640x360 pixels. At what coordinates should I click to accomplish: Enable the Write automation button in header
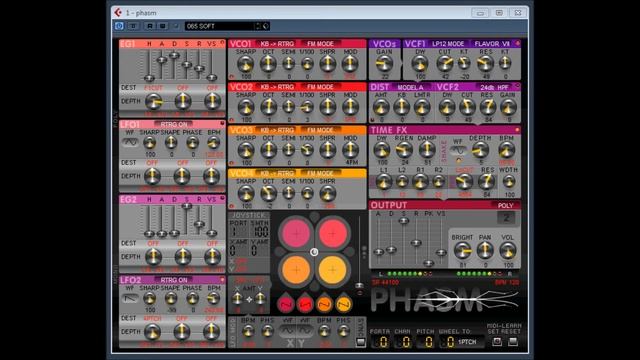tap(162, 26)
